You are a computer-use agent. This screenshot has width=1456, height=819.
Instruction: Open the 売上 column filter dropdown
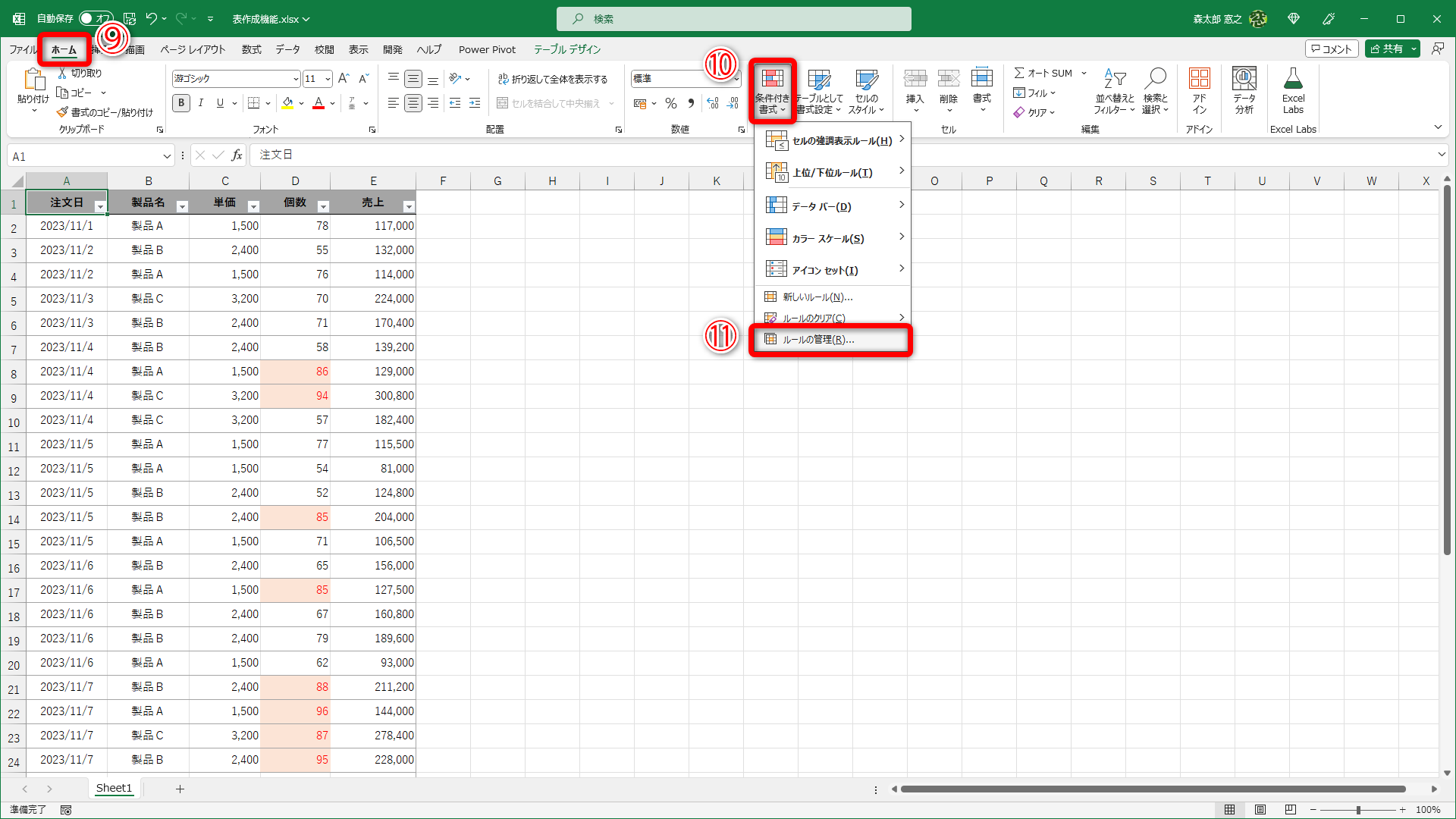click(x=409, y=206)
